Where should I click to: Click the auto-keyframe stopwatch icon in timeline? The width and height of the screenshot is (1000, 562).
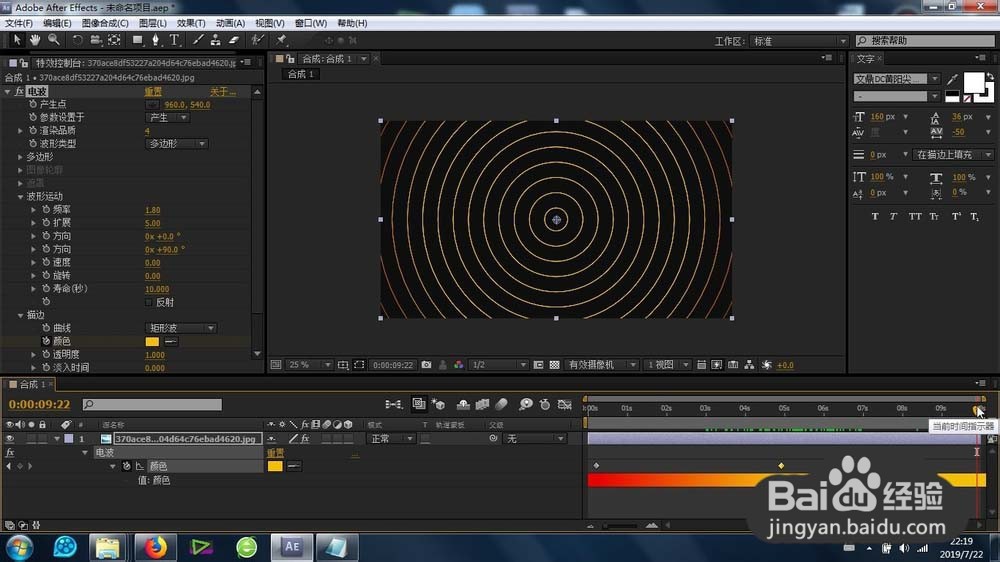point(545,404)
